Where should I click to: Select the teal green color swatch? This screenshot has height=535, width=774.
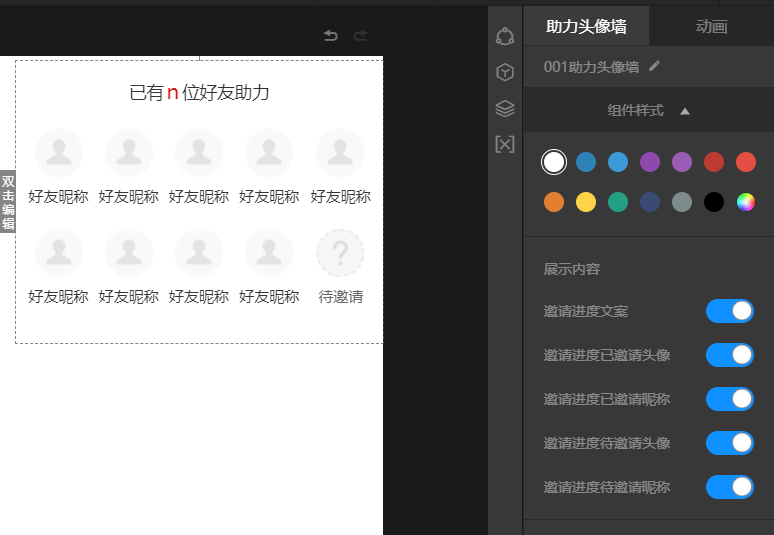click(618, 202)
